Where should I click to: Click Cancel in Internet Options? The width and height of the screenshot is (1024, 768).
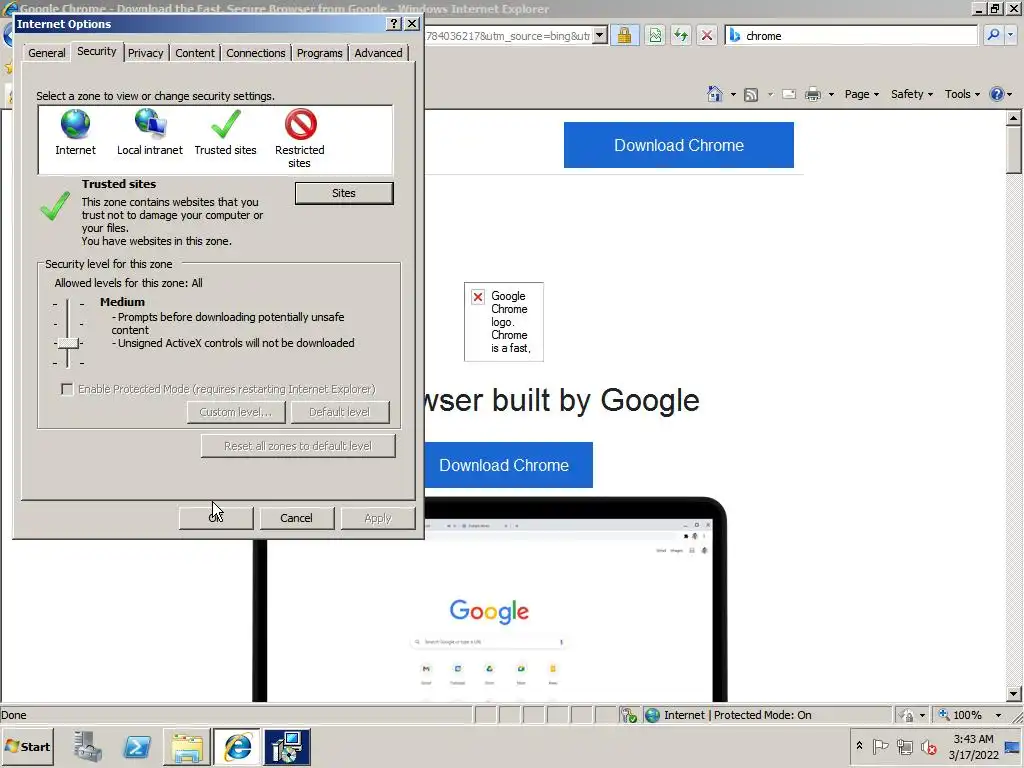point(296,518)
